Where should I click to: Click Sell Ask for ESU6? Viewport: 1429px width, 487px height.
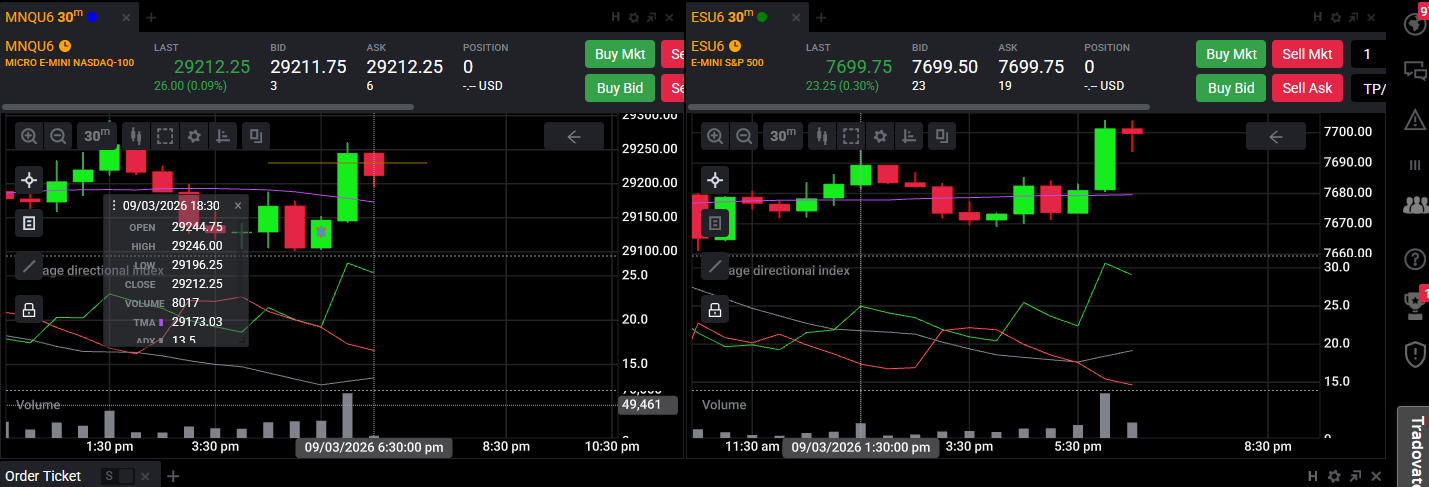click(1307, 88)
